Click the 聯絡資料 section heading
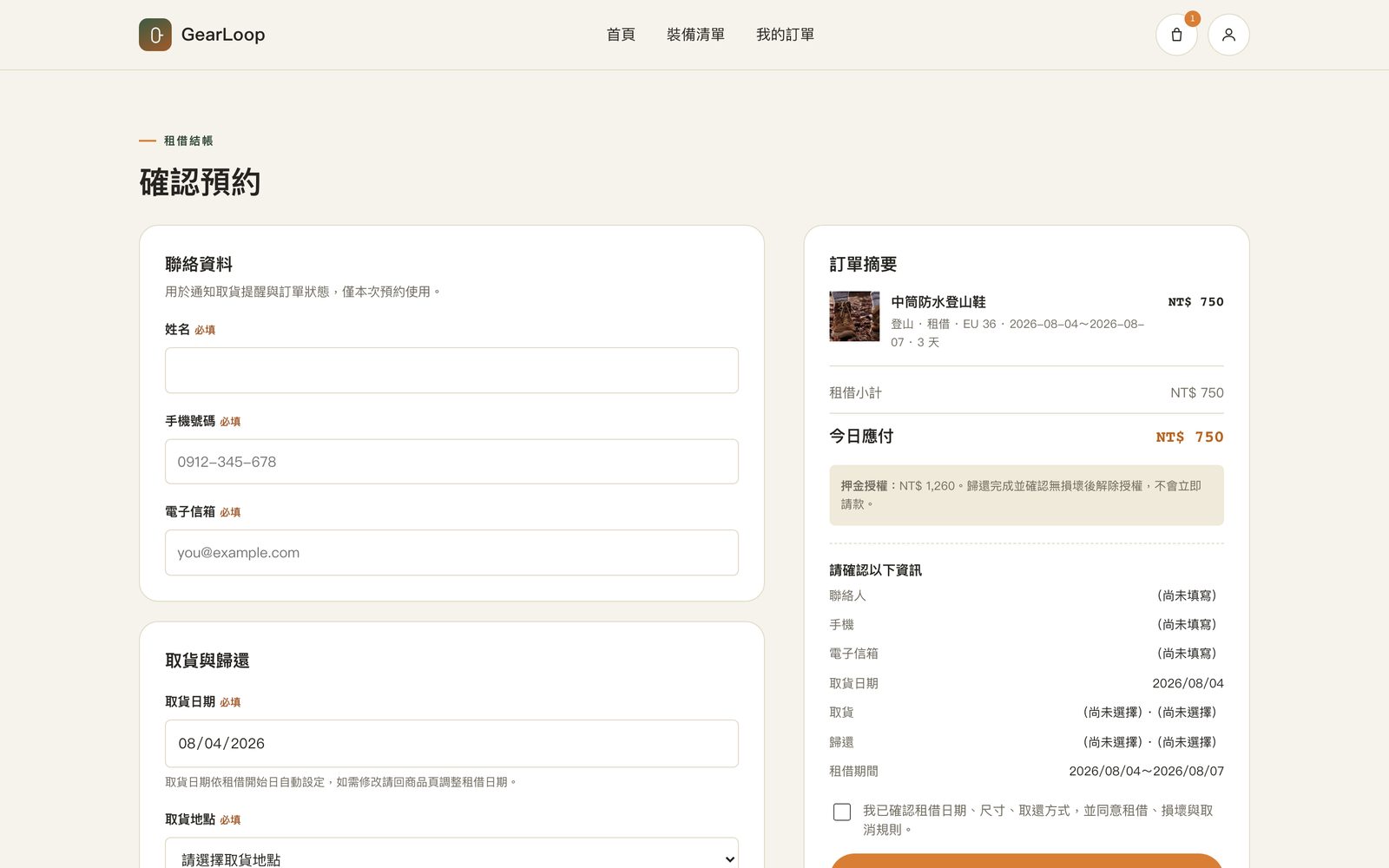 click(x=199, y=264)
